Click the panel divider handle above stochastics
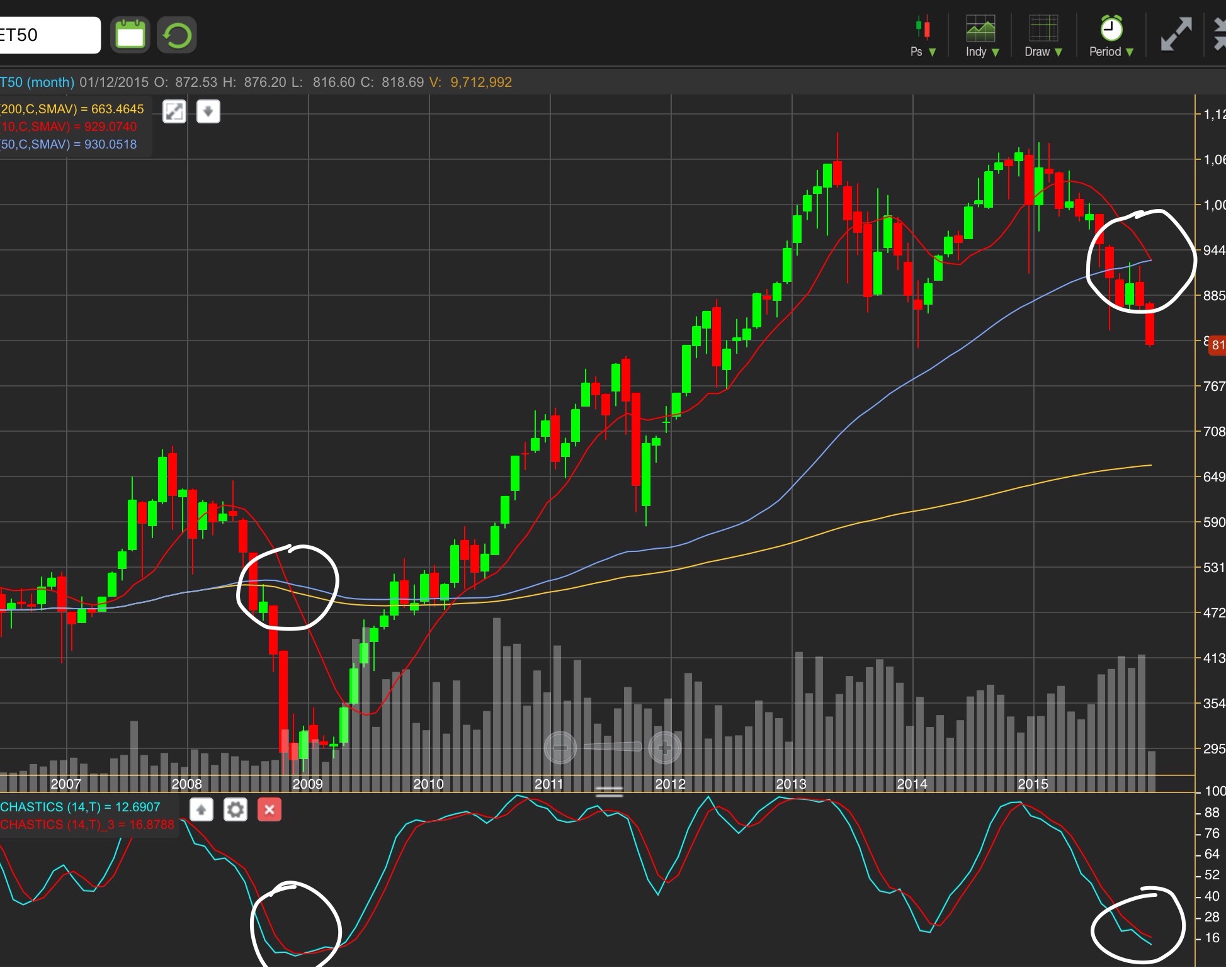 click(609, 791)
